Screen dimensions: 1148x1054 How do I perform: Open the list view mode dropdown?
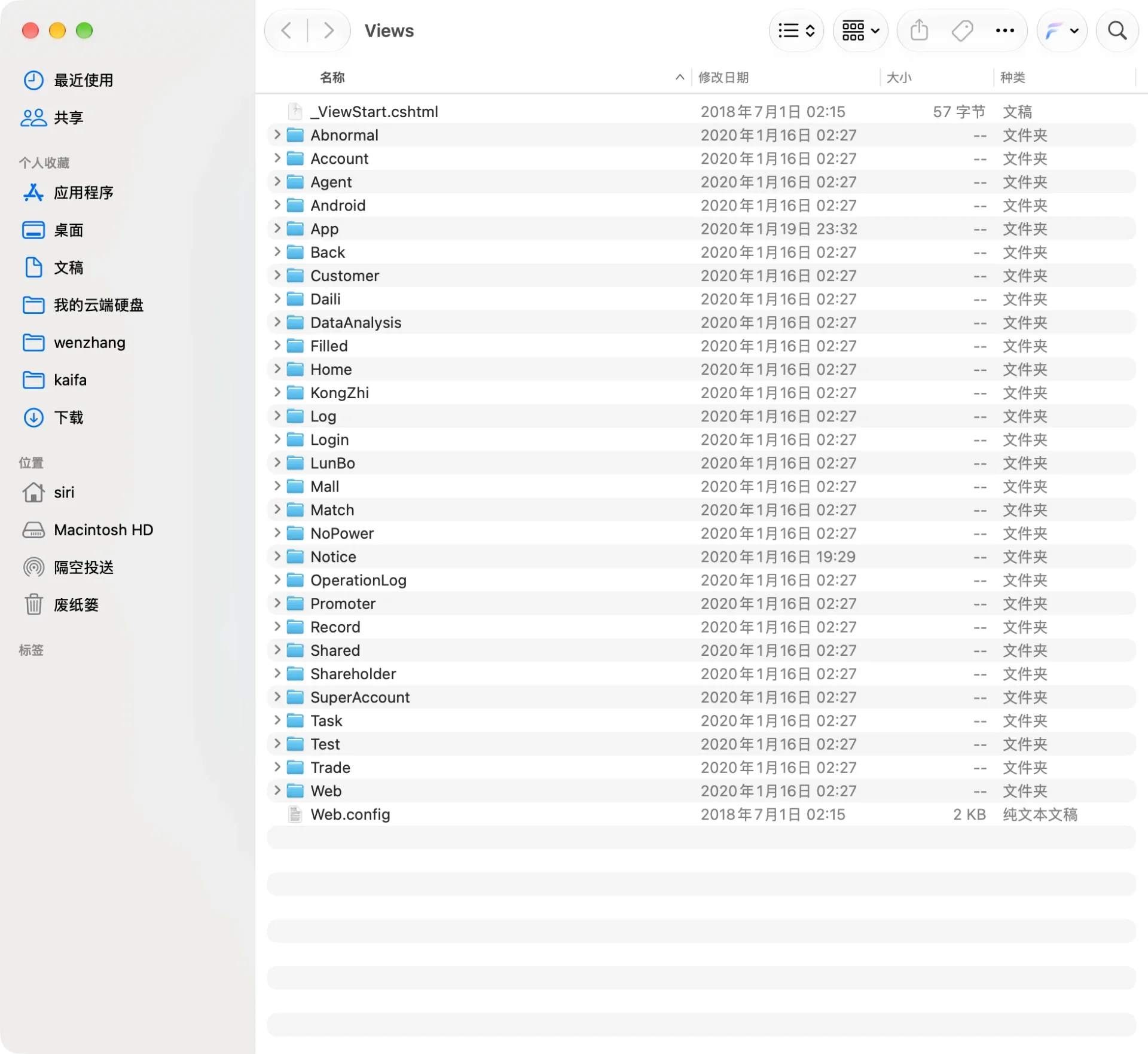pyautogui.click(x=796, y=30)
